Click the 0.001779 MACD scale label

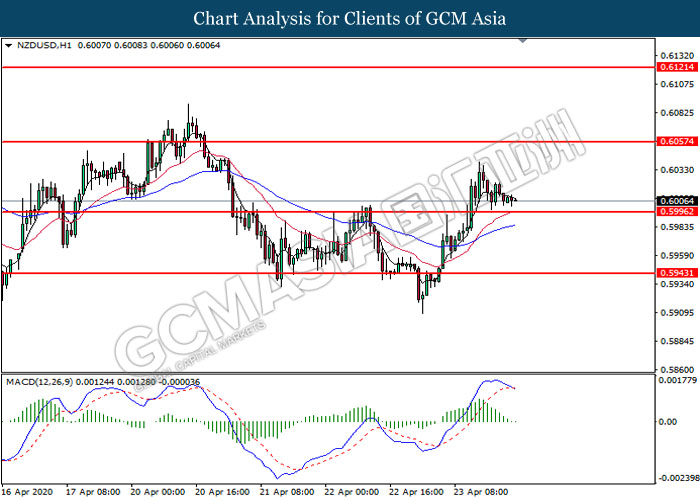click(x=674, y=380)
